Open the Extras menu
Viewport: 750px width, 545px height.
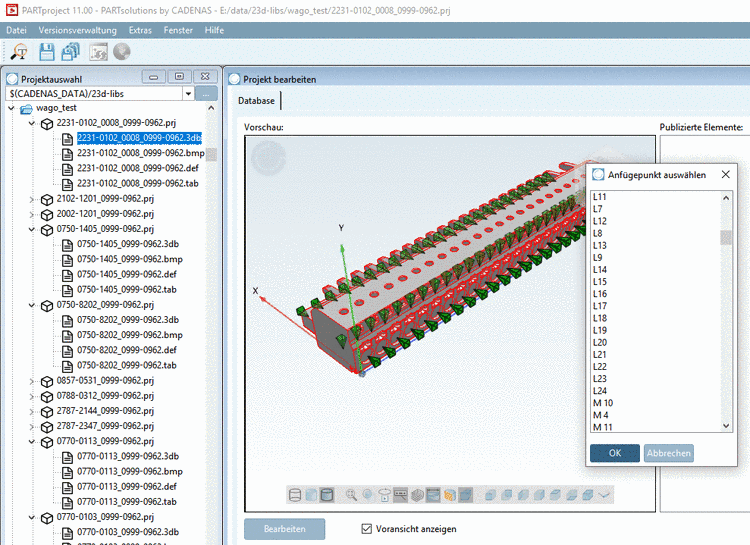click(140, 30)
